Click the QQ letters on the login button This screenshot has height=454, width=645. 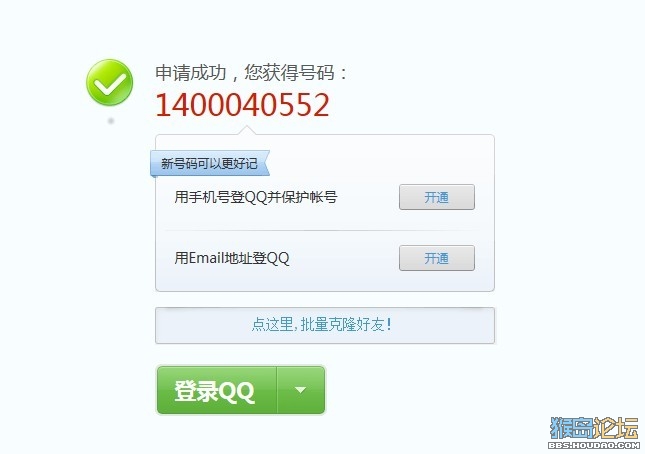(x=236, y=391)
